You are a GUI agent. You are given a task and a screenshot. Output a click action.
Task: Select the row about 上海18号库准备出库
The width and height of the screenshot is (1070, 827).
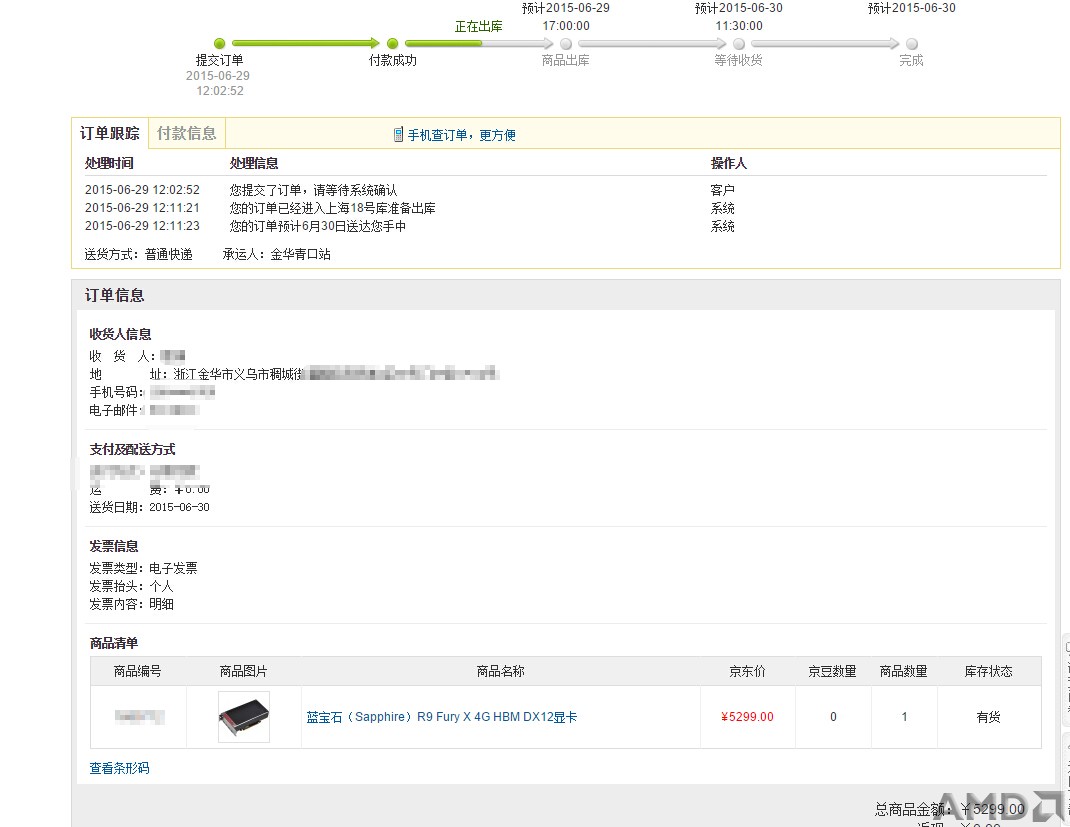coord(566,208)
